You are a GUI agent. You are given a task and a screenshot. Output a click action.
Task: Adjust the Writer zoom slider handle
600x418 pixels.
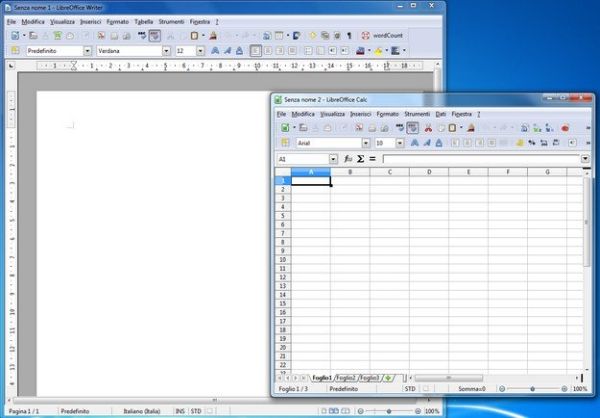click(x=389, y=411)
